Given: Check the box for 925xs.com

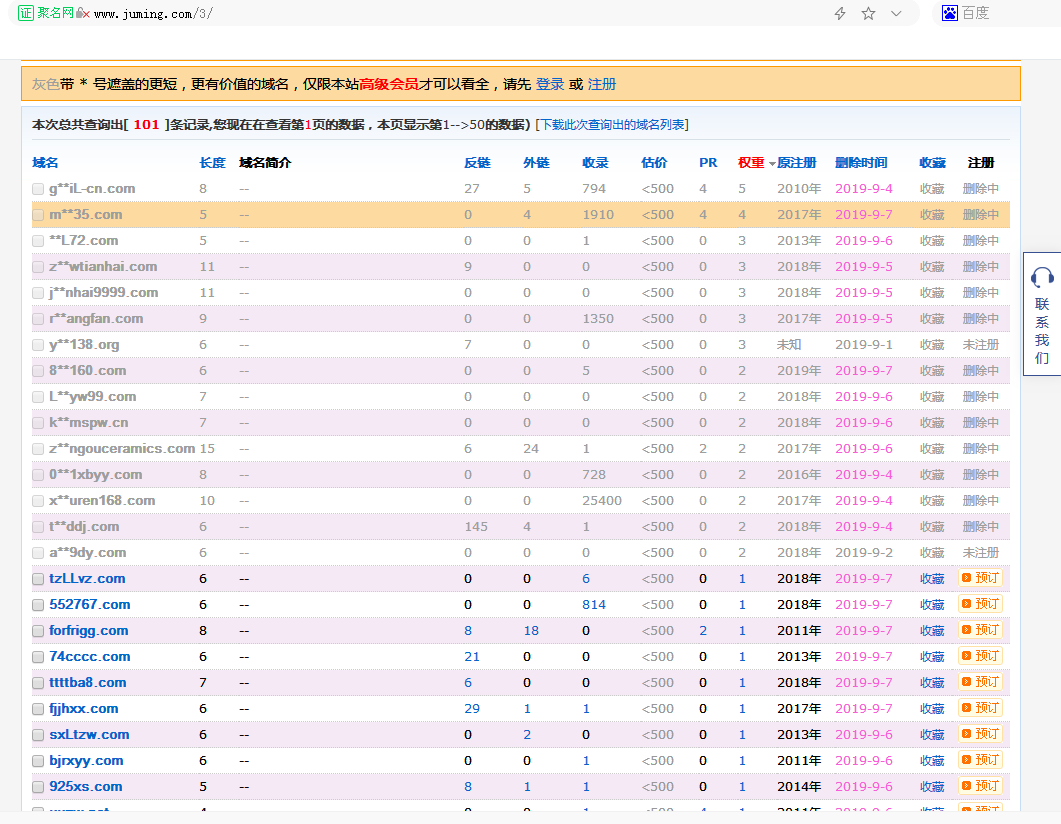Looking at the screenshot, I should pyautogui.click(x=39, y=787).
